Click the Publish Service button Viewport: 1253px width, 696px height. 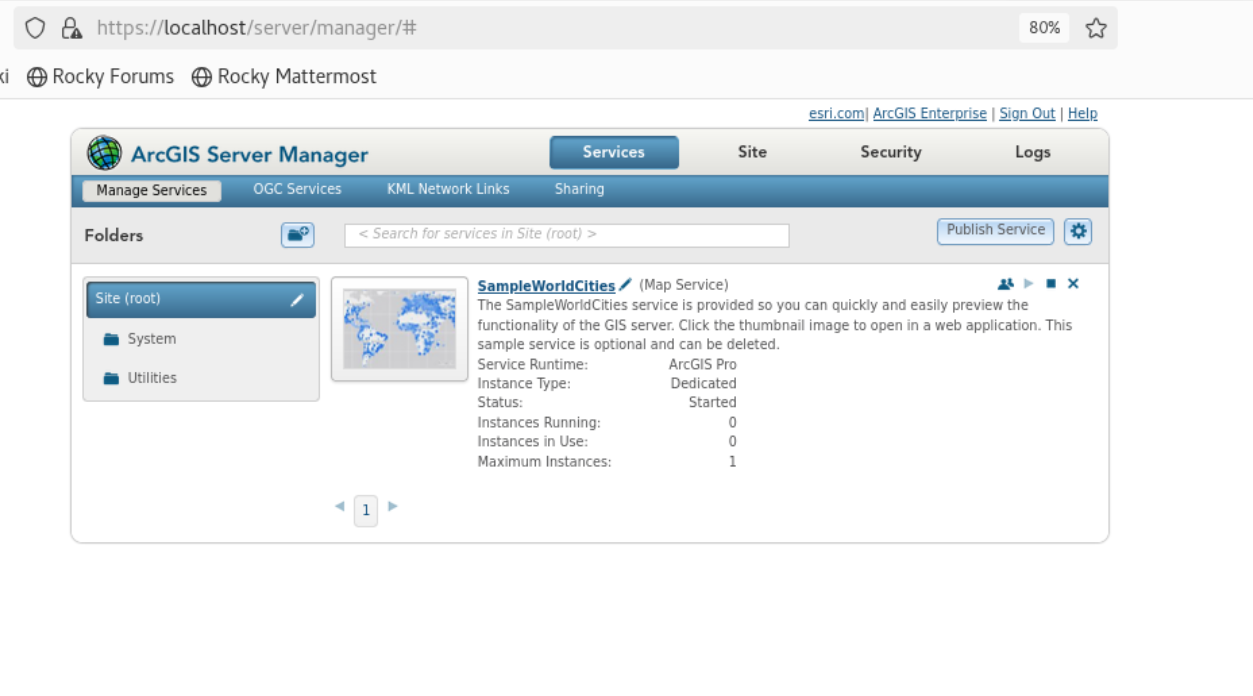[995, 230]
